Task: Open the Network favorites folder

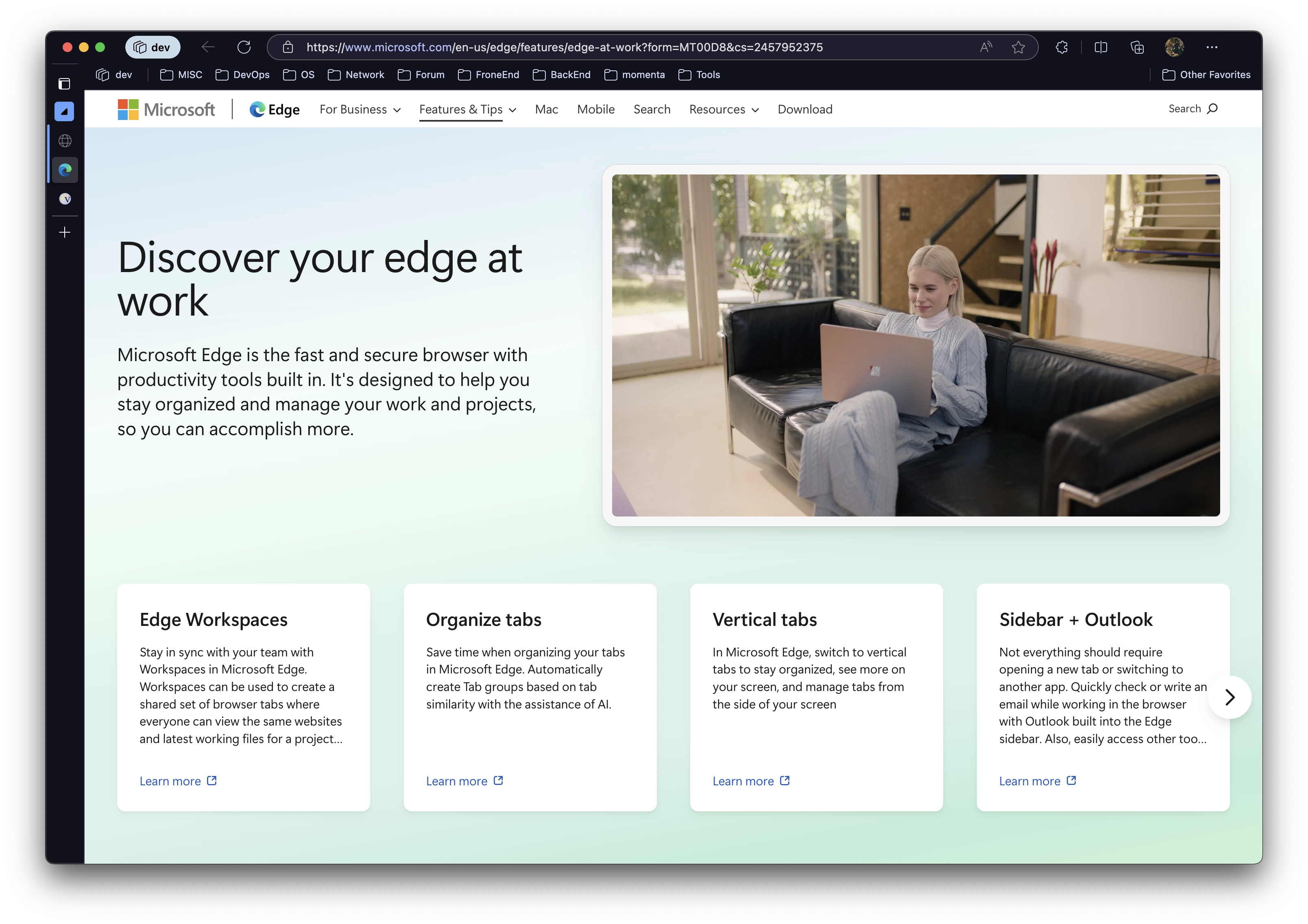Action: [356, 74]
